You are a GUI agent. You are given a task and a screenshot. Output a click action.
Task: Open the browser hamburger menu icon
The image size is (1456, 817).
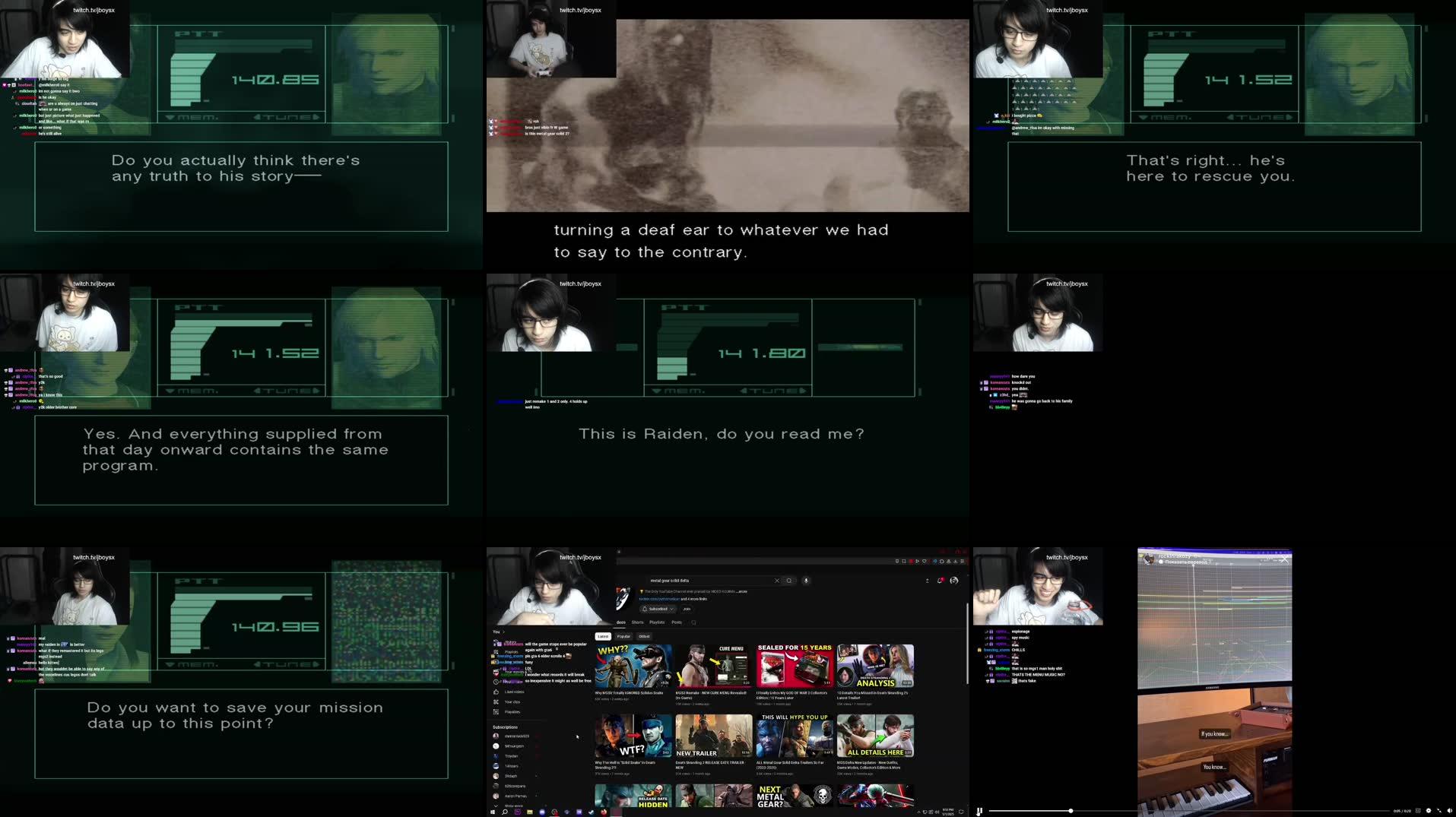pos(962,561)
